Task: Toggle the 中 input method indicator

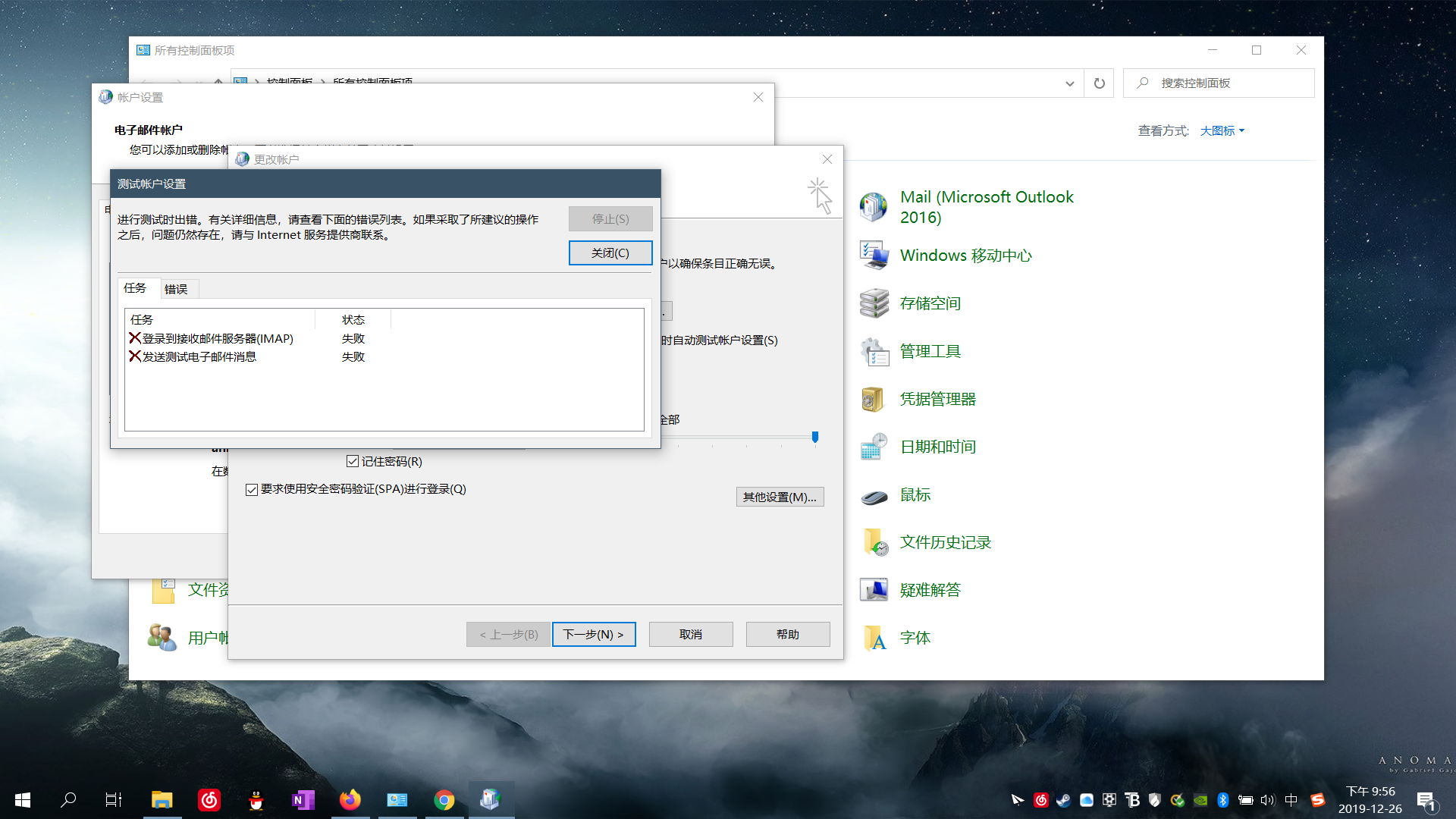Action: coord(1291,800)
